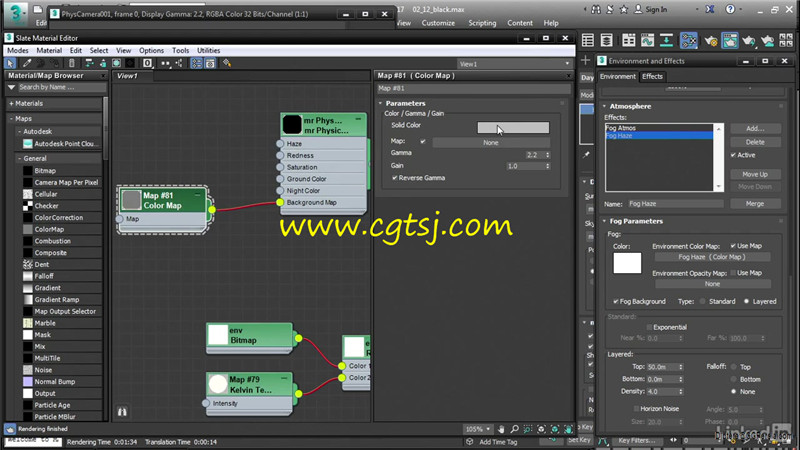The image size is (800, 450).
Task: Click the Search by Name field
Action: point(61,87)
